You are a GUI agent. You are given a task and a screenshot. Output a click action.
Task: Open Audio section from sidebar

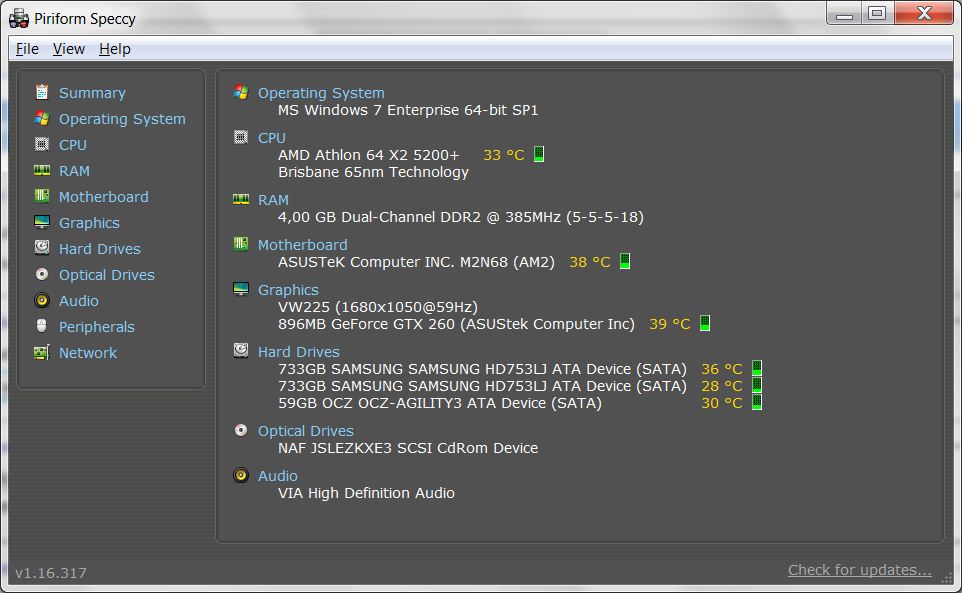point(79,301)
